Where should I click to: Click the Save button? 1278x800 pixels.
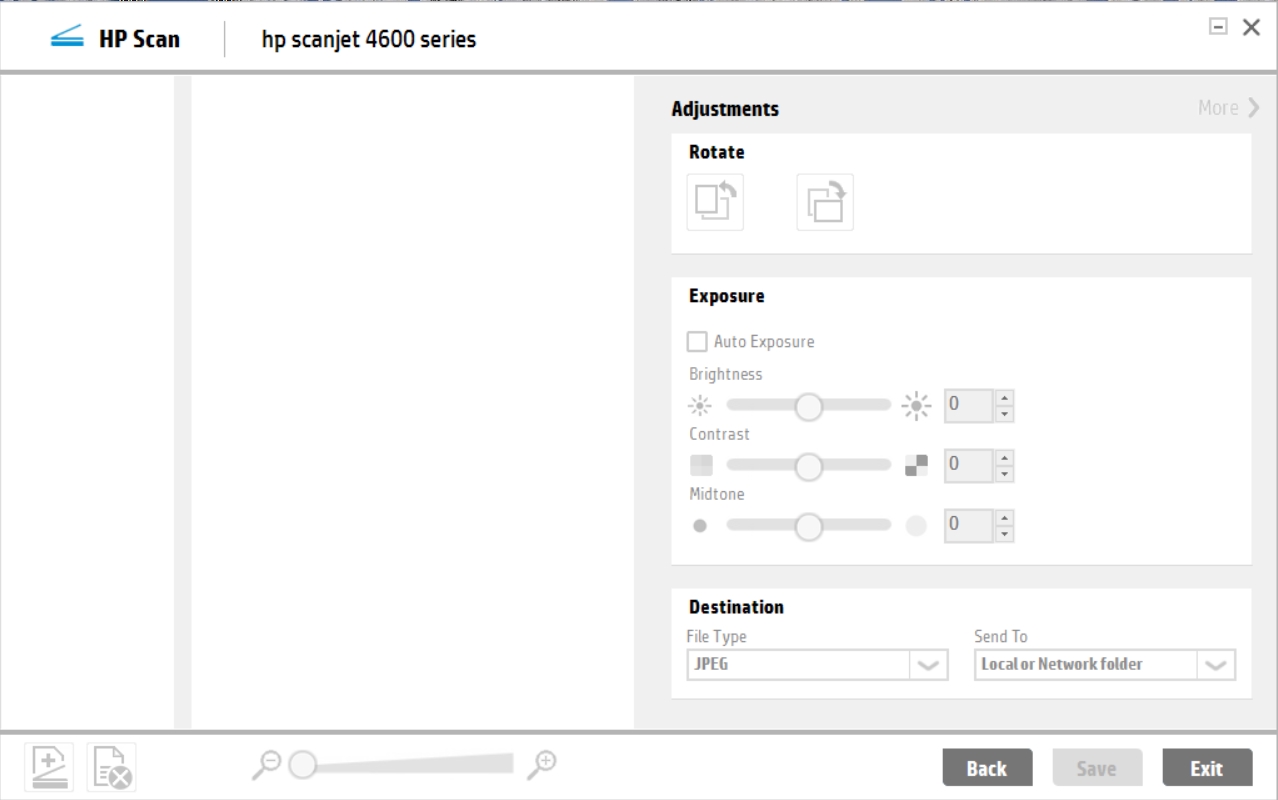tap(1096, 768)
